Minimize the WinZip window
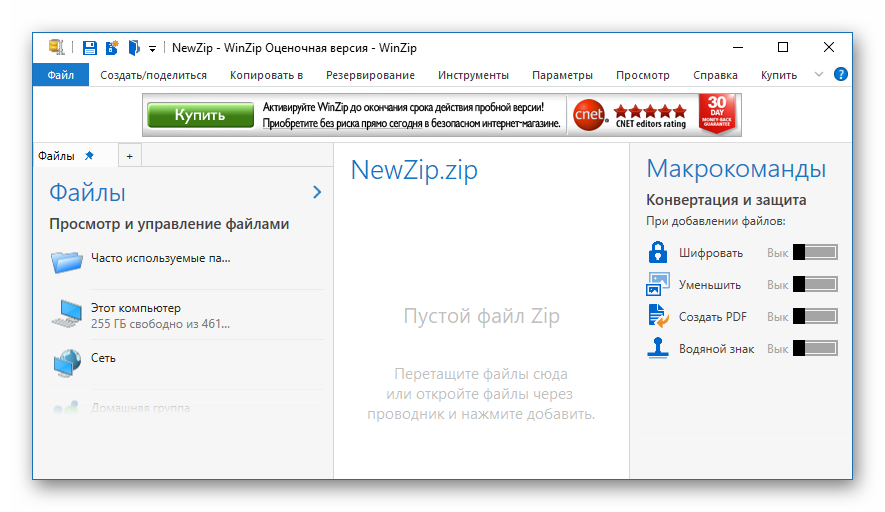 click(737, 47)
